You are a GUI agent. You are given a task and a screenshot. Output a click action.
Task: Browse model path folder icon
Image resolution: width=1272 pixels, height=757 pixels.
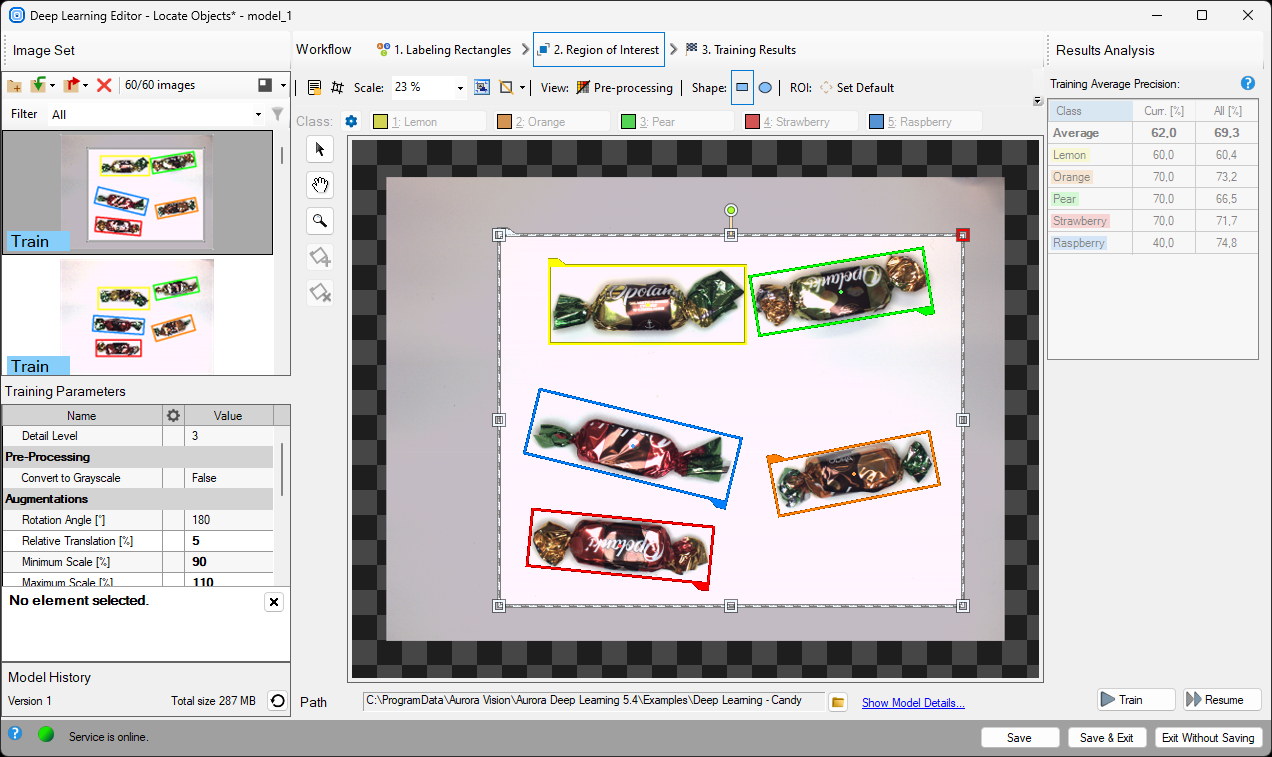click(x=839, y=702)
